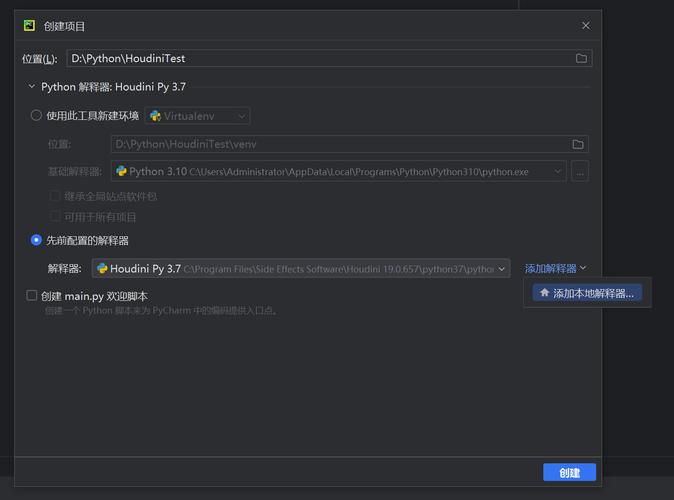This screenshot has width=674, height=500.
Task: Collapse the Python 解释器 section
Action: tap(31, 86)
